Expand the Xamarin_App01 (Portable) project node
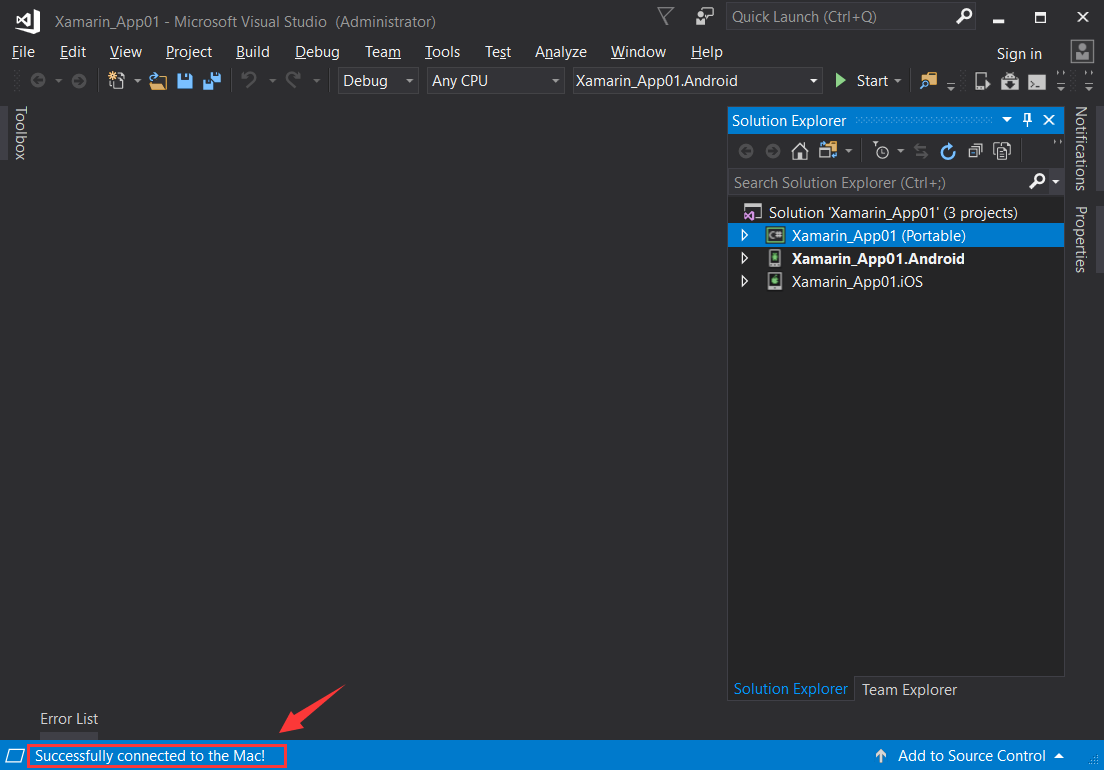This screenshot has width=1104, height=770. click(x=745, y=235)
